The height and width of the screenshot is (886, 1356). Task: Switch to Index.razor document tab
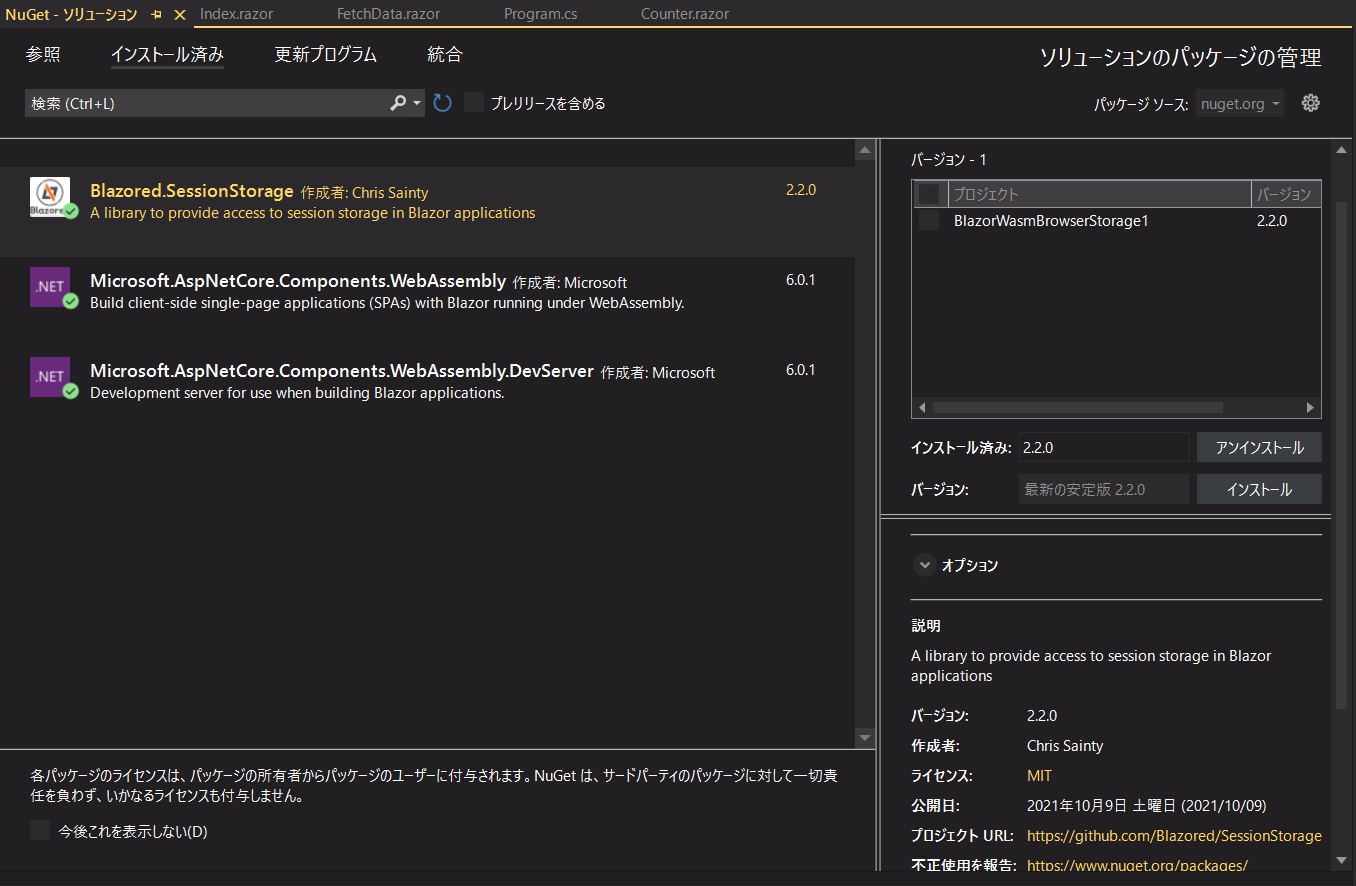coord(237,14)
